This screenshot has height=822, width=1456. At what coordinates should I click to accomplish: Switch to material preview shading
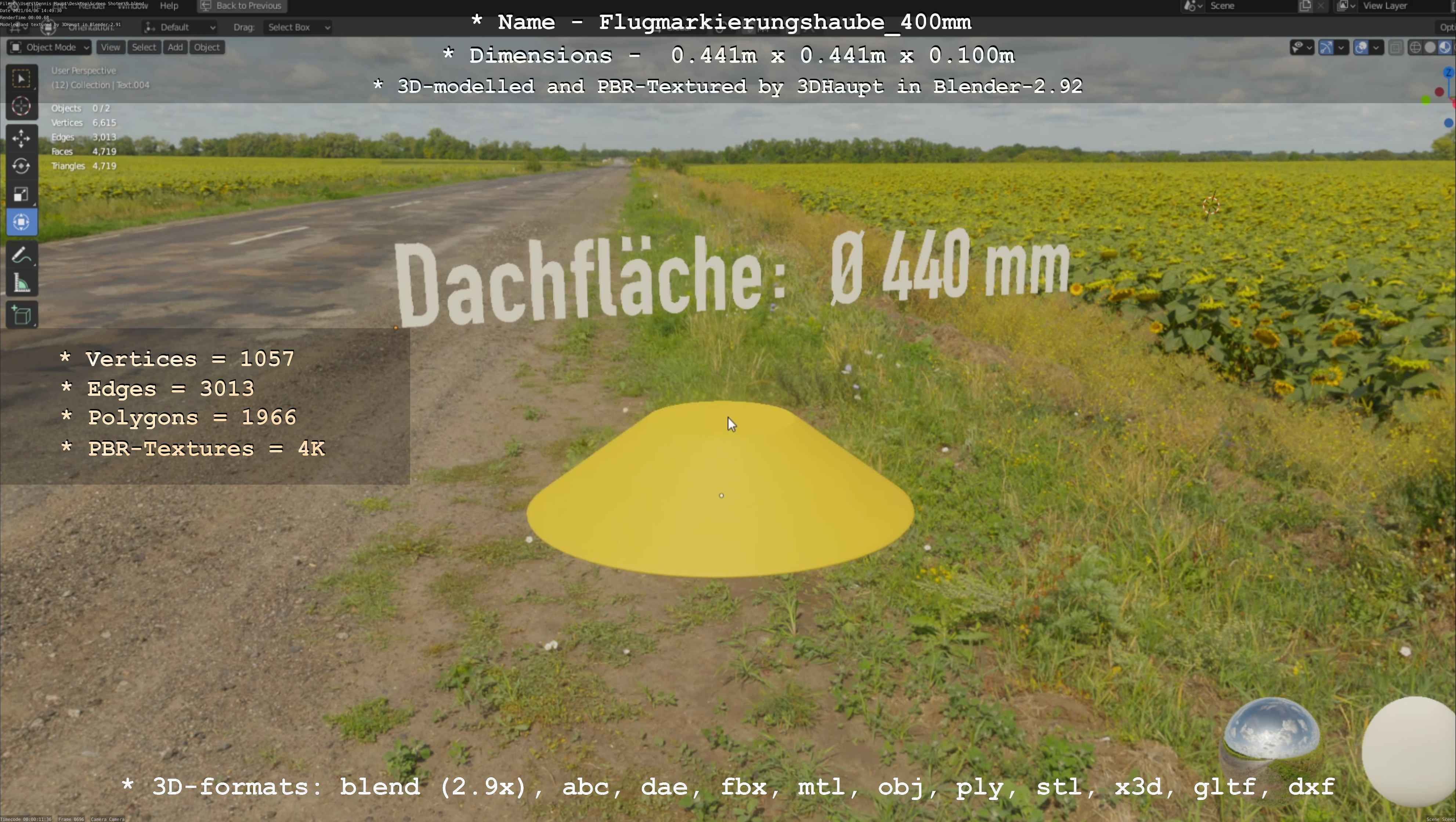click(1445, 47)
